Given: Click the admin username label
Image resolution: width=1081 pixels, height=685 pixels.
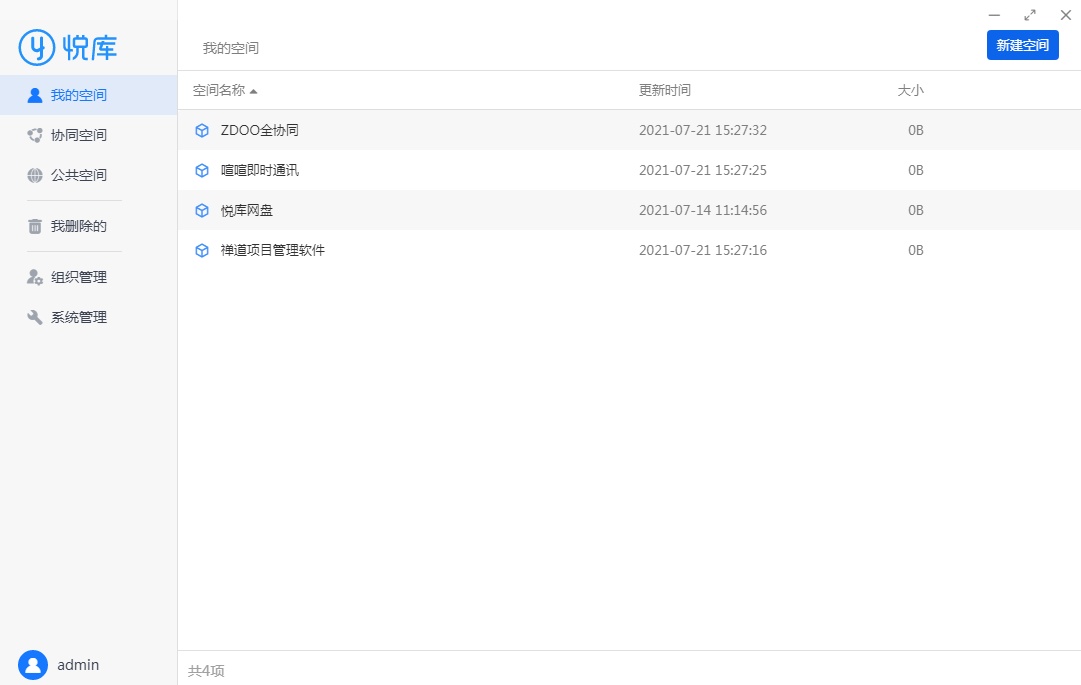Looking at the screenshot, I should point(78,665).
